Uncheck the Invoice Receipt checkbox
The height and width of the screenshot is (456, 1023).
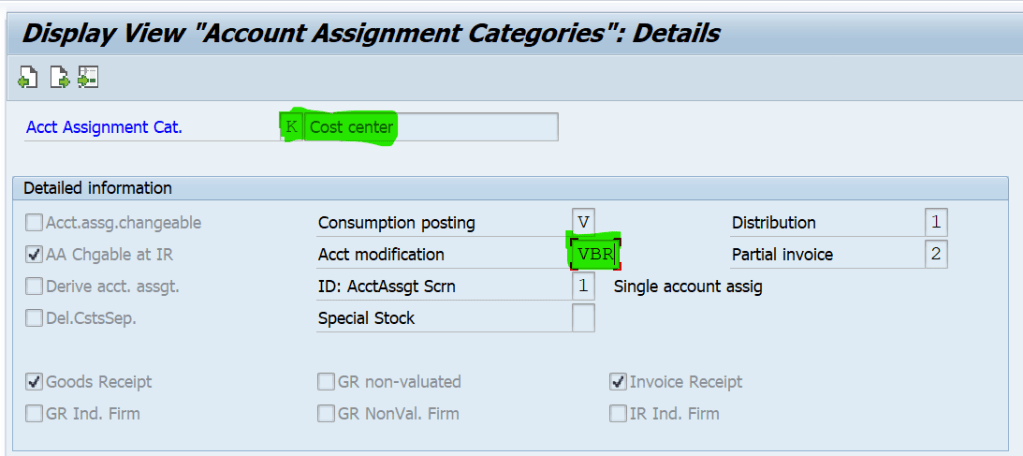pos(618,382)
